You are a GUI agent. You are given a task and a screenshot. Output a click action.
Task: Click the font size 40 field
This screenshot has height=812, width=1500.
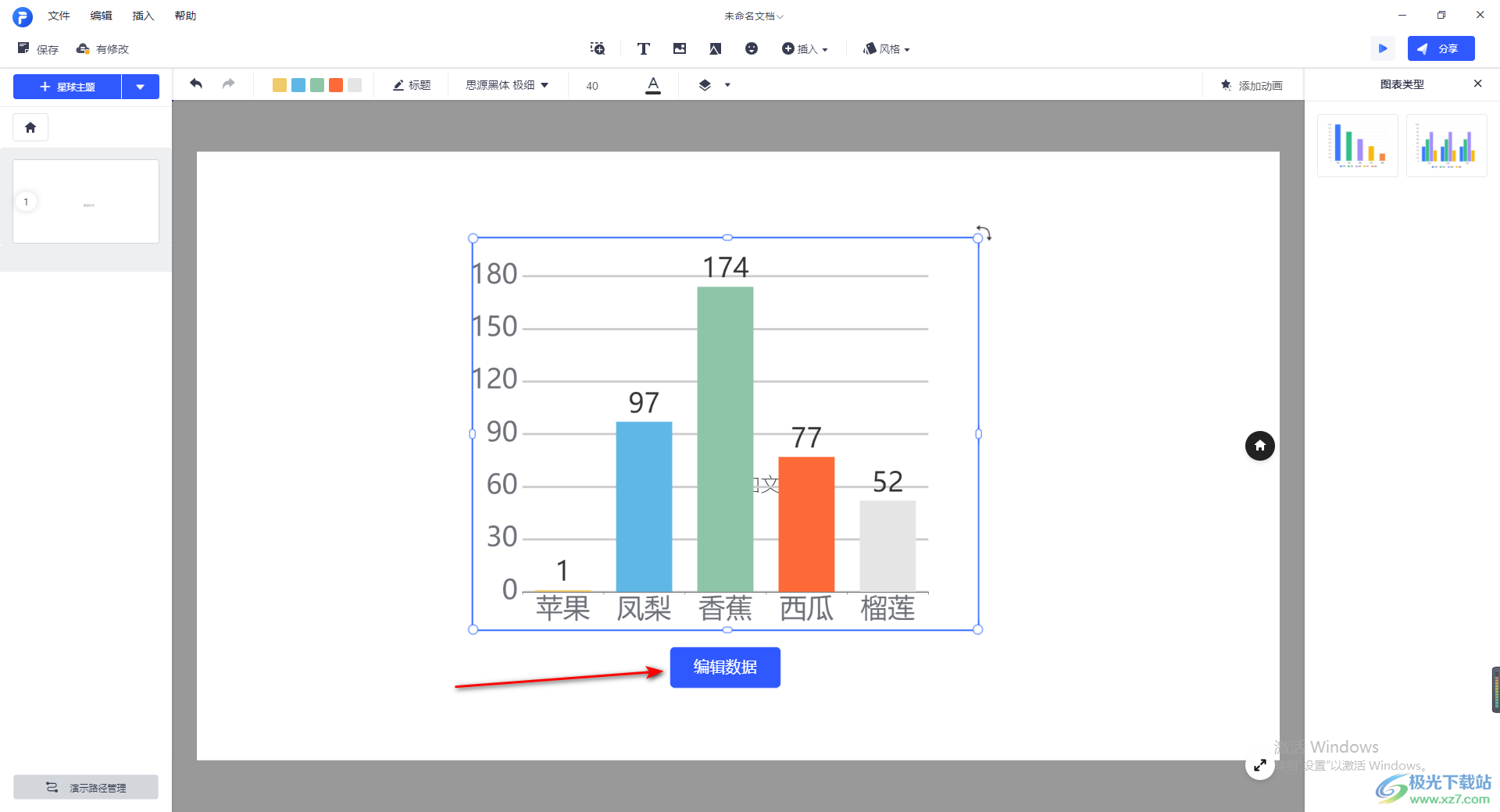592,86
